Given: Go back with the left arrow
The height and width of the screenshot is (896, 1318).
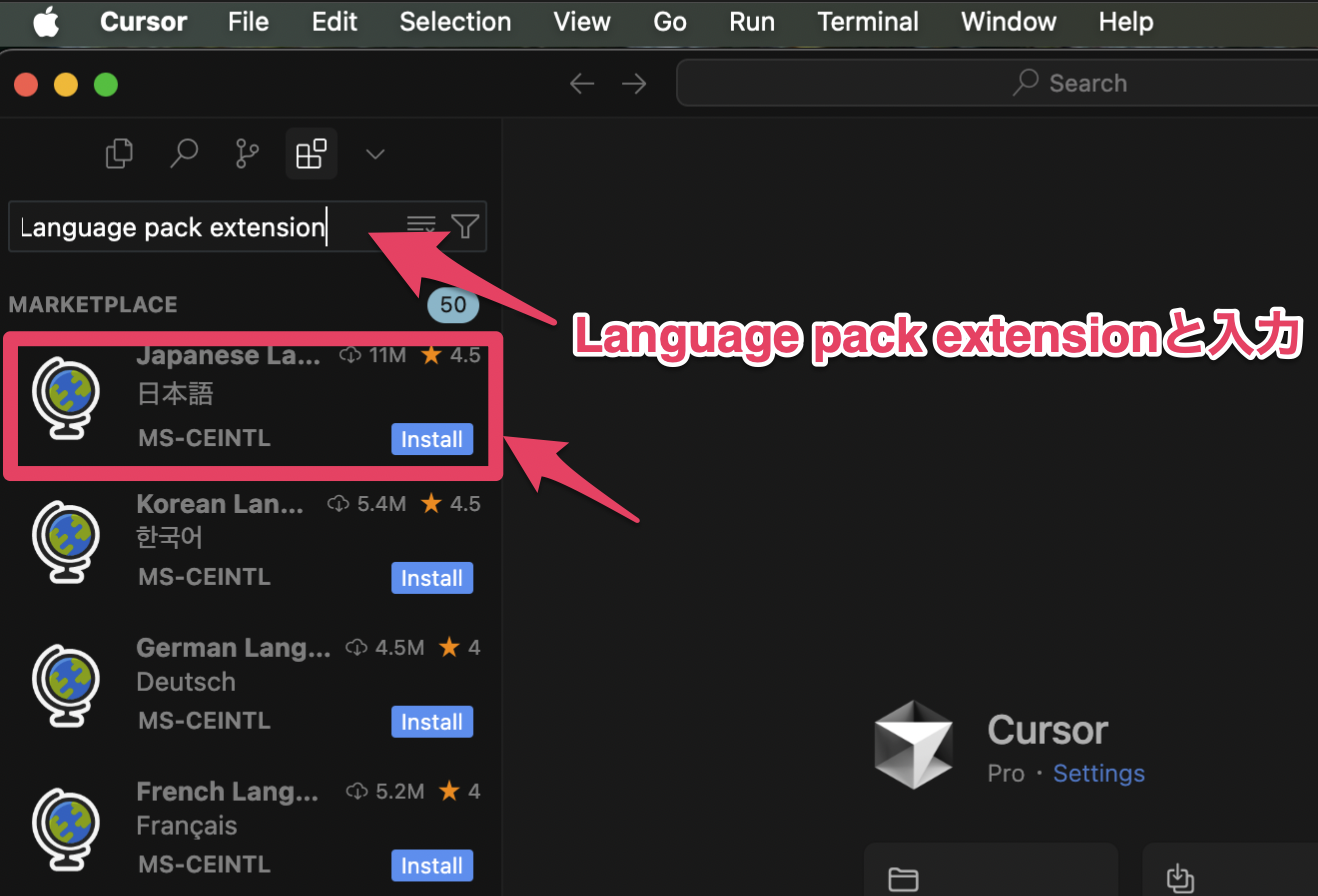Looking at the screenshot, I should click(x=582, y=83).
